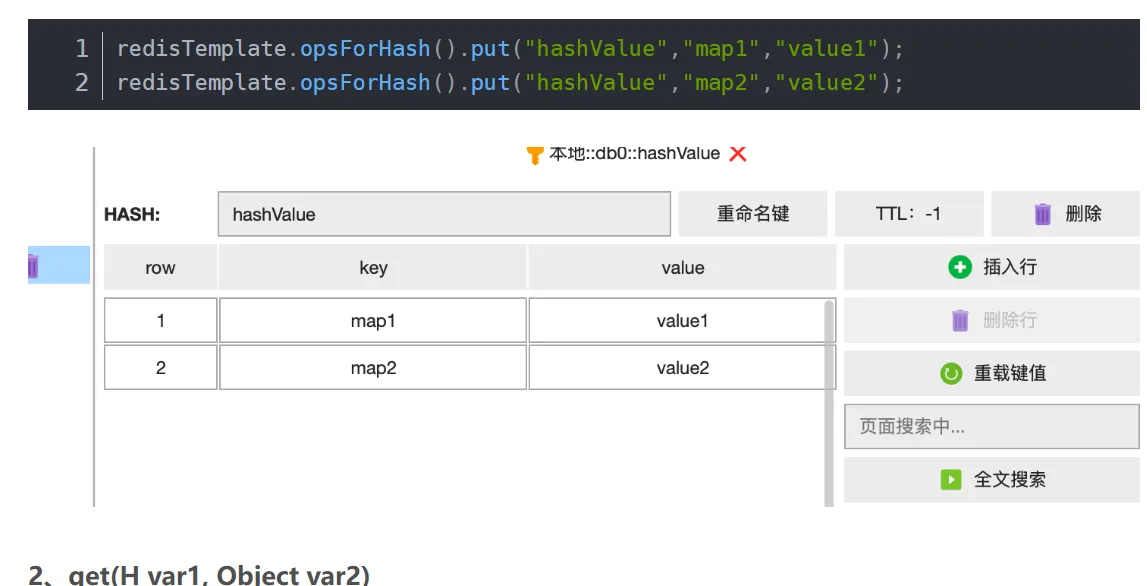Click the TTL: -1 button
The width and height of the screenshot is (1147, 586).
pyautogui.click(x=908, y=214)
